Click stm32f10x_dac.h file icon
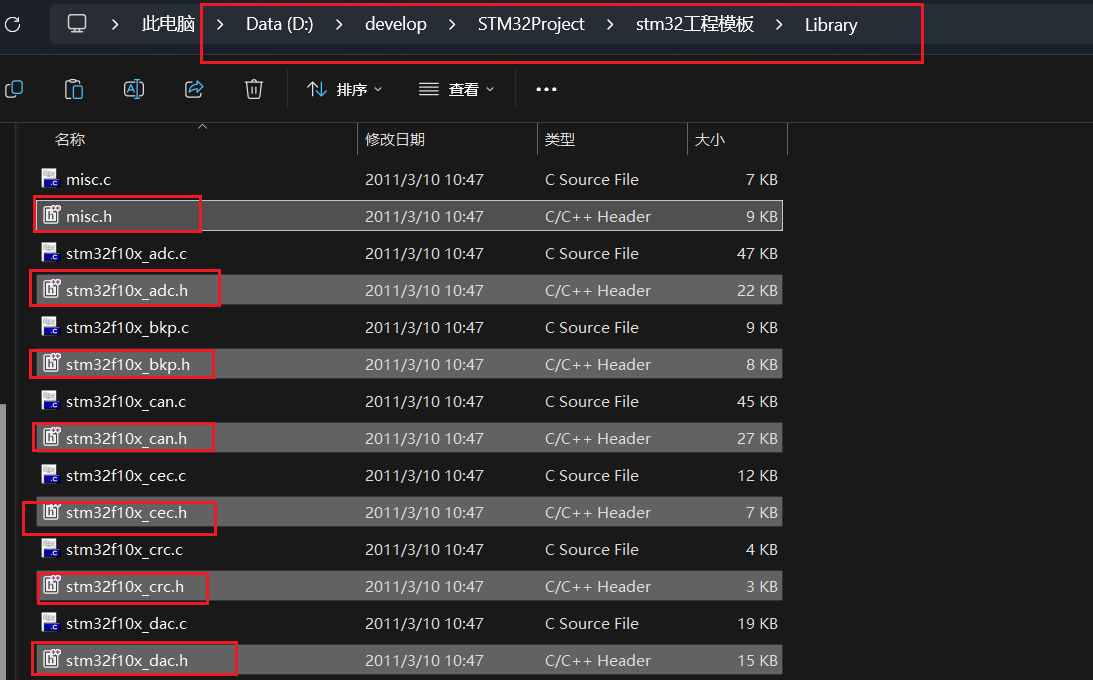Image resolution: width=1093 pixels, height=680 pixels. click(52, 659)
